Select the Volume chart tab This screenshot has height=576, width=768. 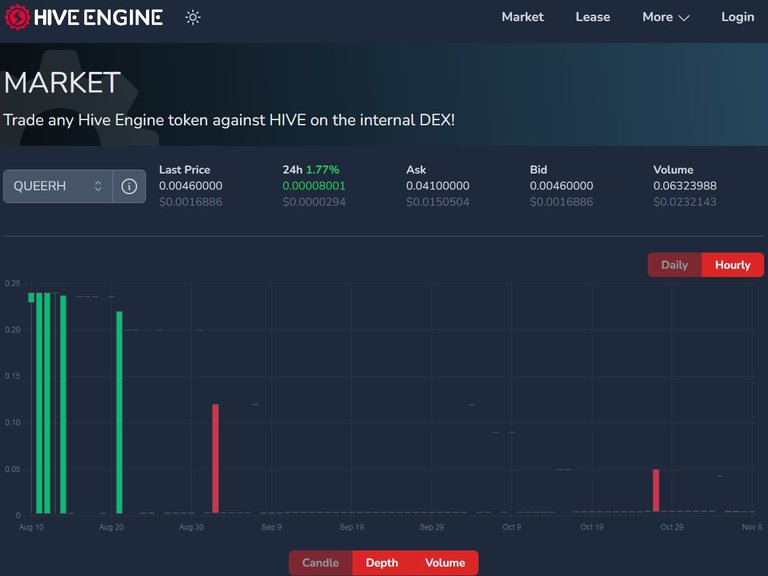tap(445, 563)
